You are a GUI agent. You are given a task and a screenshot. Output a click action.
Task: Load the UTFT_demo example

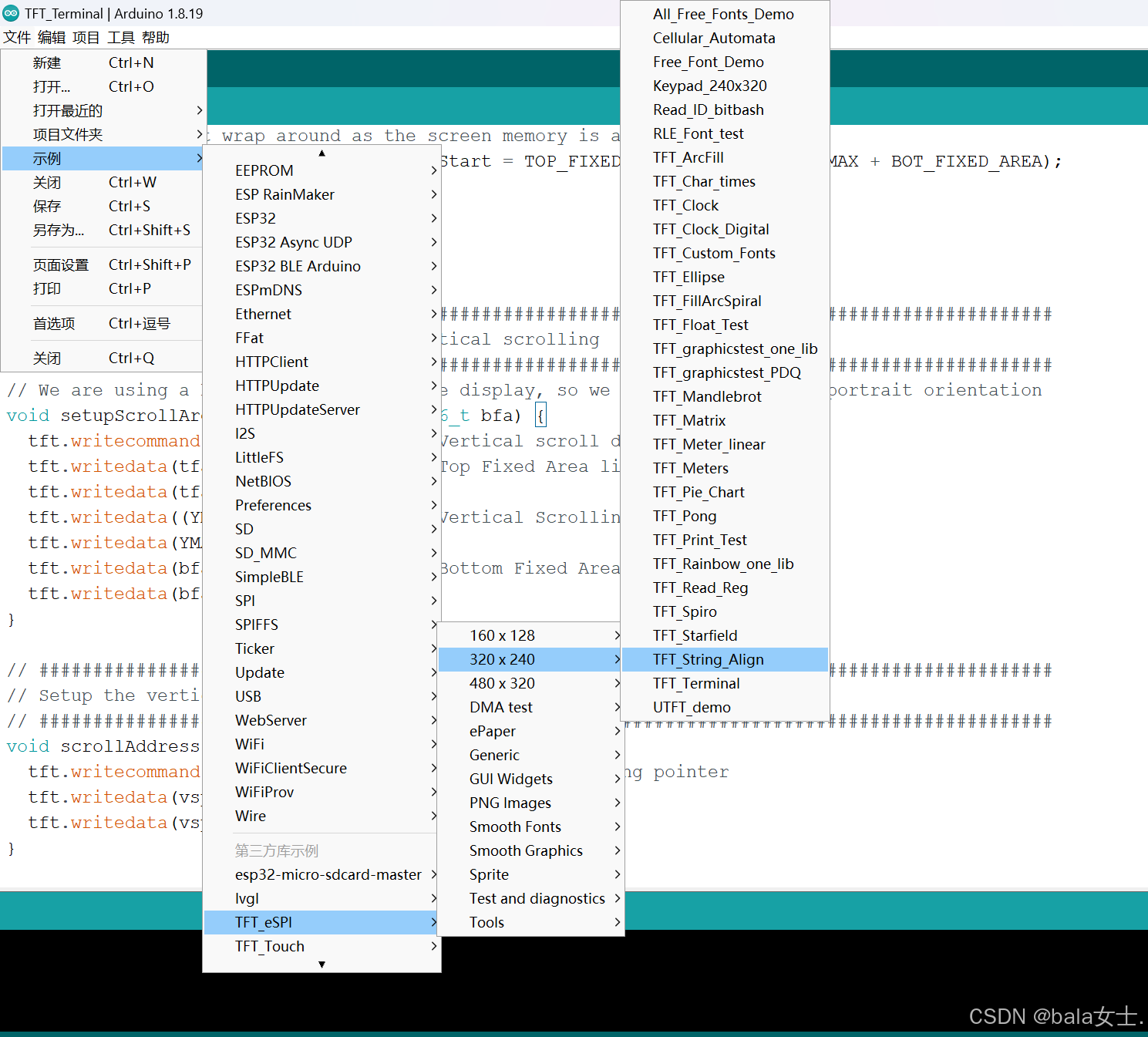pyautogui.click(x=725, y=707)
